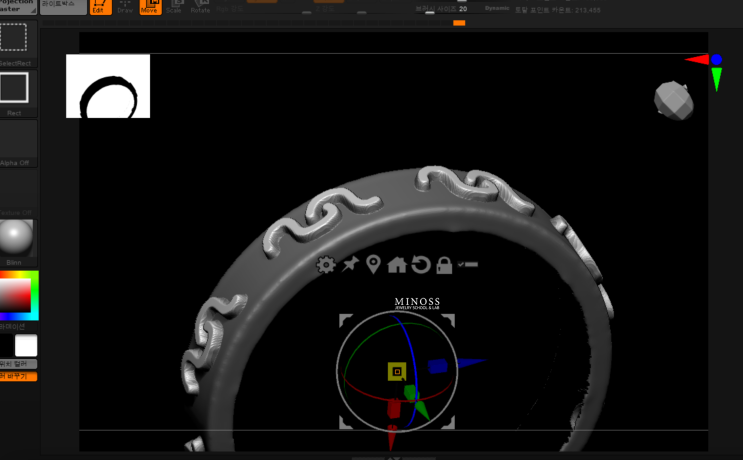Click gizmo location marker icon
The image size is (743, 460).
point(373,265)
